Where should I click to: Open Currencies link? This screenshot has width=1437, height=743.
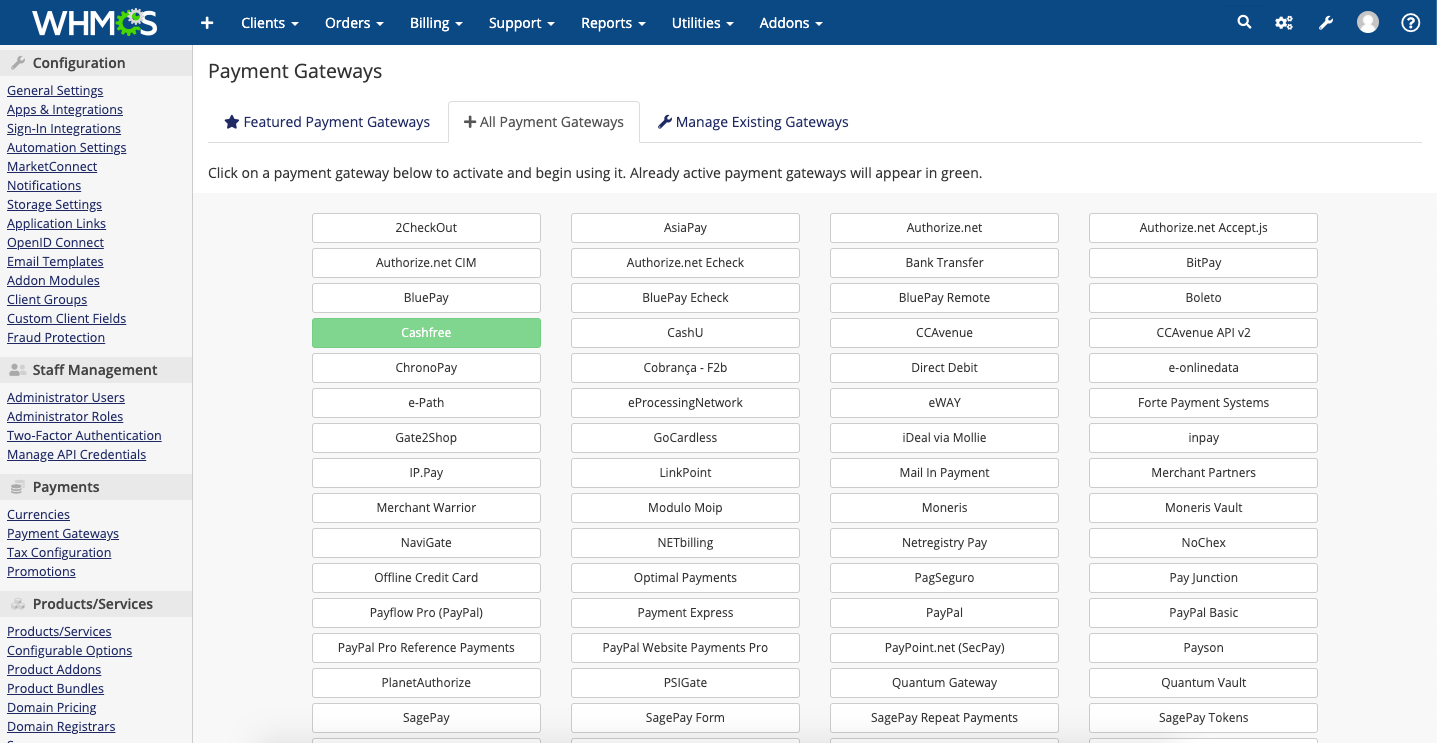(x=38, y=514)
